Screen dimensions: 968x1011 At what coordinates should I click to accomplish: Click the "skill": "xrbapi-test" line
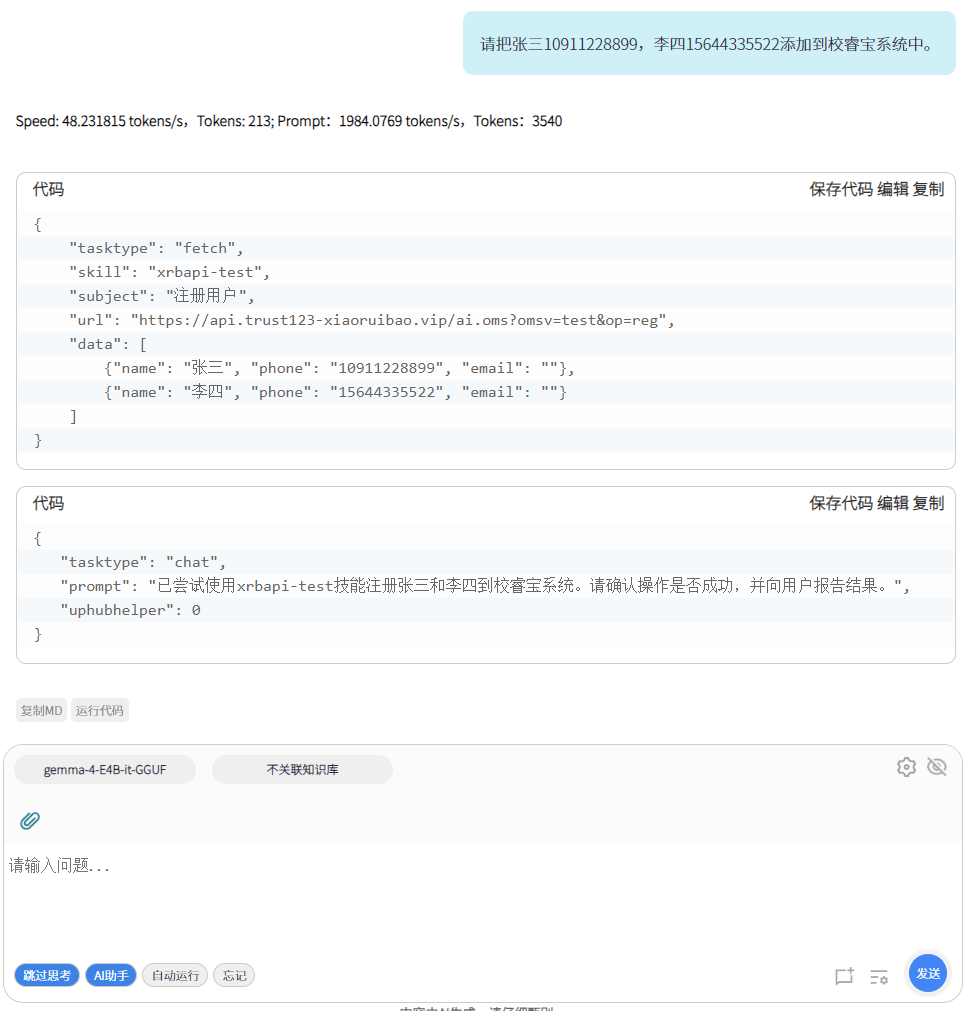pyautogui.click(x=485, y=272)
